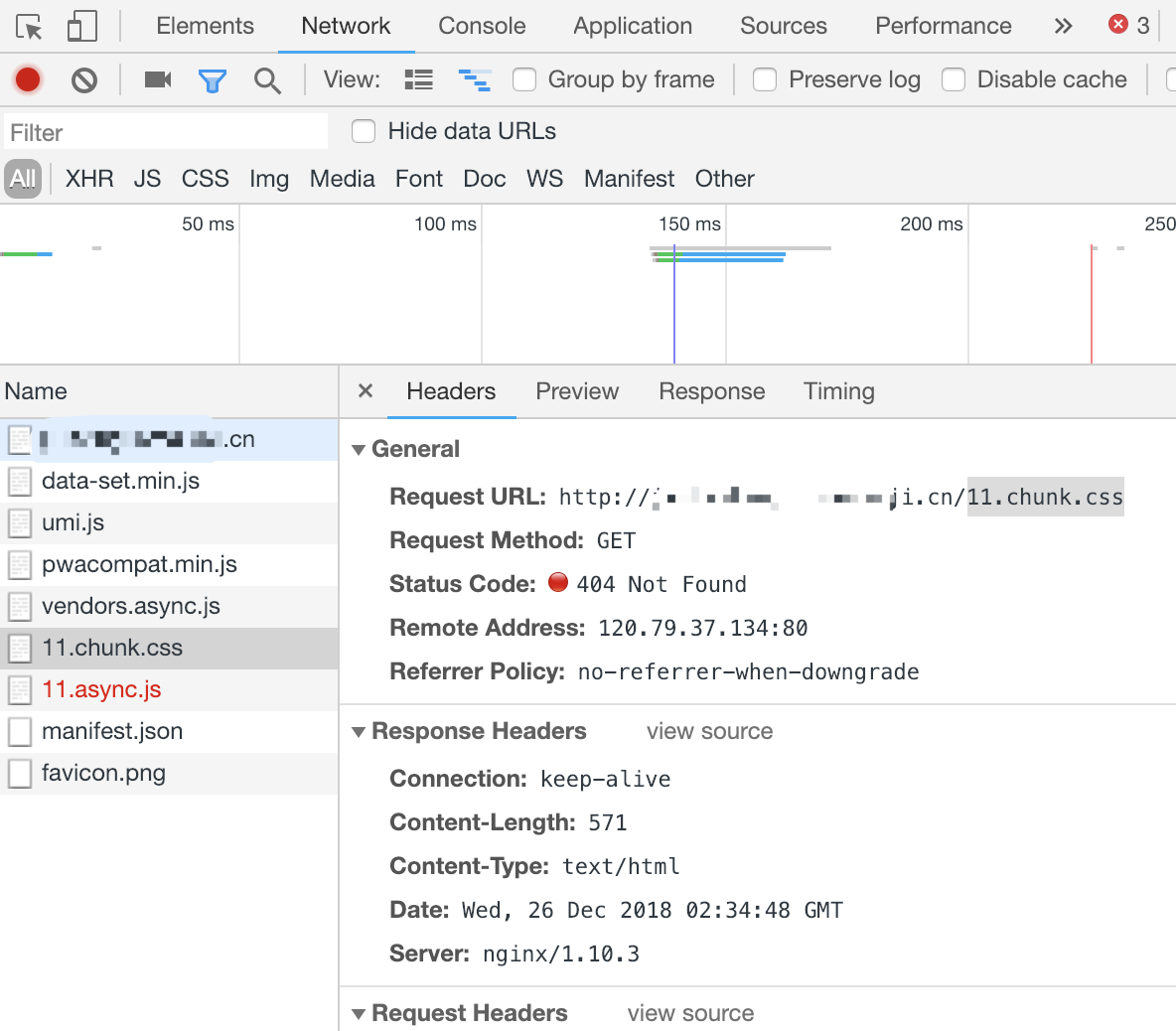Open the network filter funnel
This screenshot has height=1031, width=1176.
[x=213, y=79]
